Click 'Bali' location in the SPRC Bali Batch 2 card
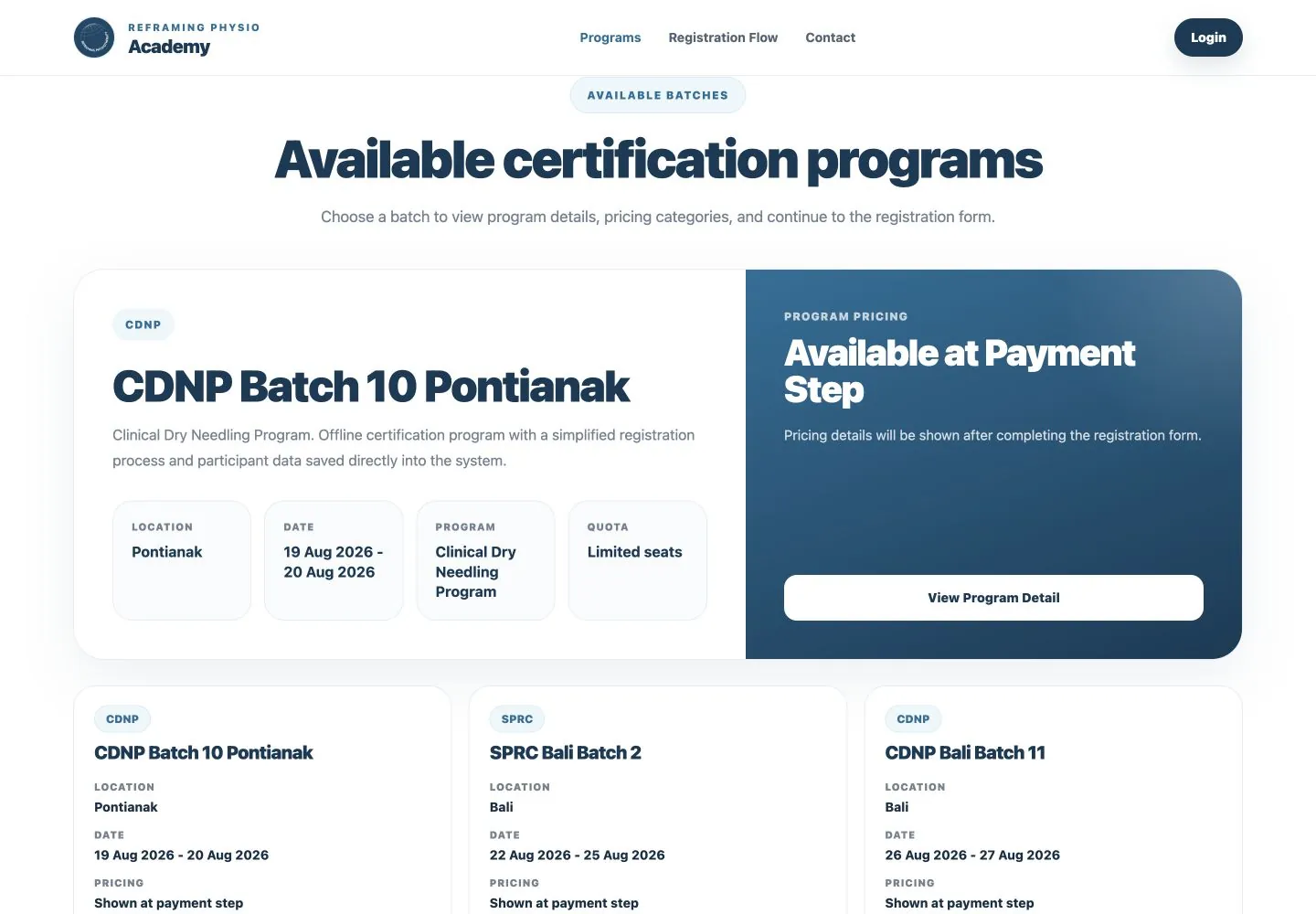1316x914 pixels. click(502, 807)
